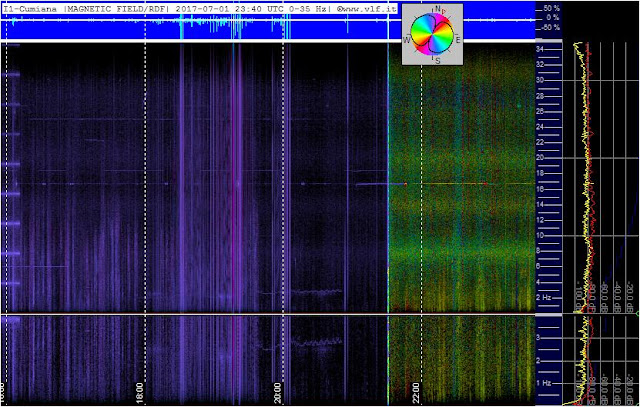
Task: Click the 20 frequency scale tick
Action: click(540, 158)
